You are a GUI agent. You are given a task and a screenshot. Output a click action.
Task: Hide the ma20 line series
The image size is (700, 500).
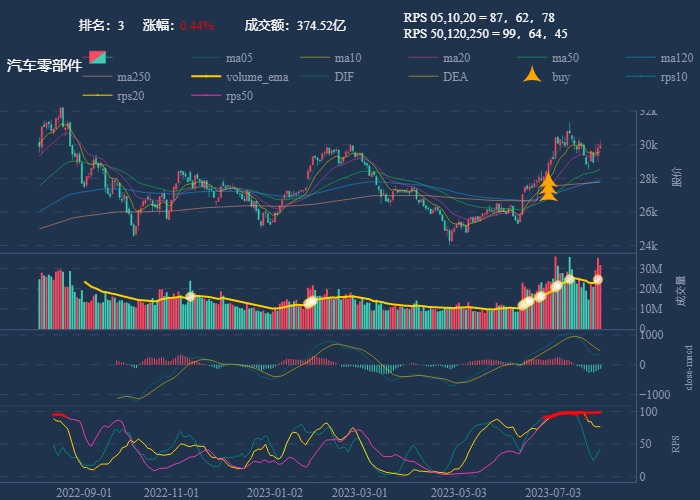[439, 58]
